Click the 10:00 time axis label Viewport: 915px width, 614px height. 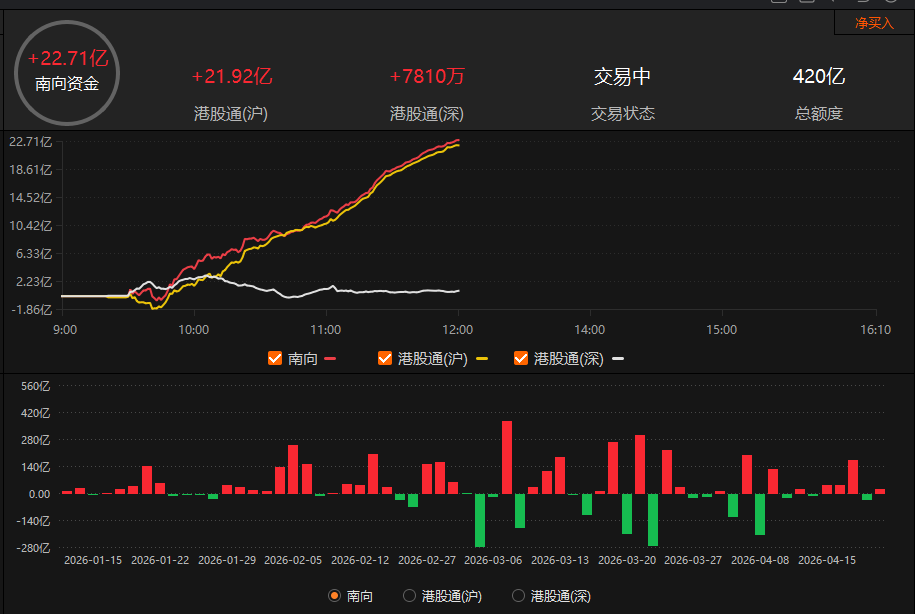[x=194, y=330]
